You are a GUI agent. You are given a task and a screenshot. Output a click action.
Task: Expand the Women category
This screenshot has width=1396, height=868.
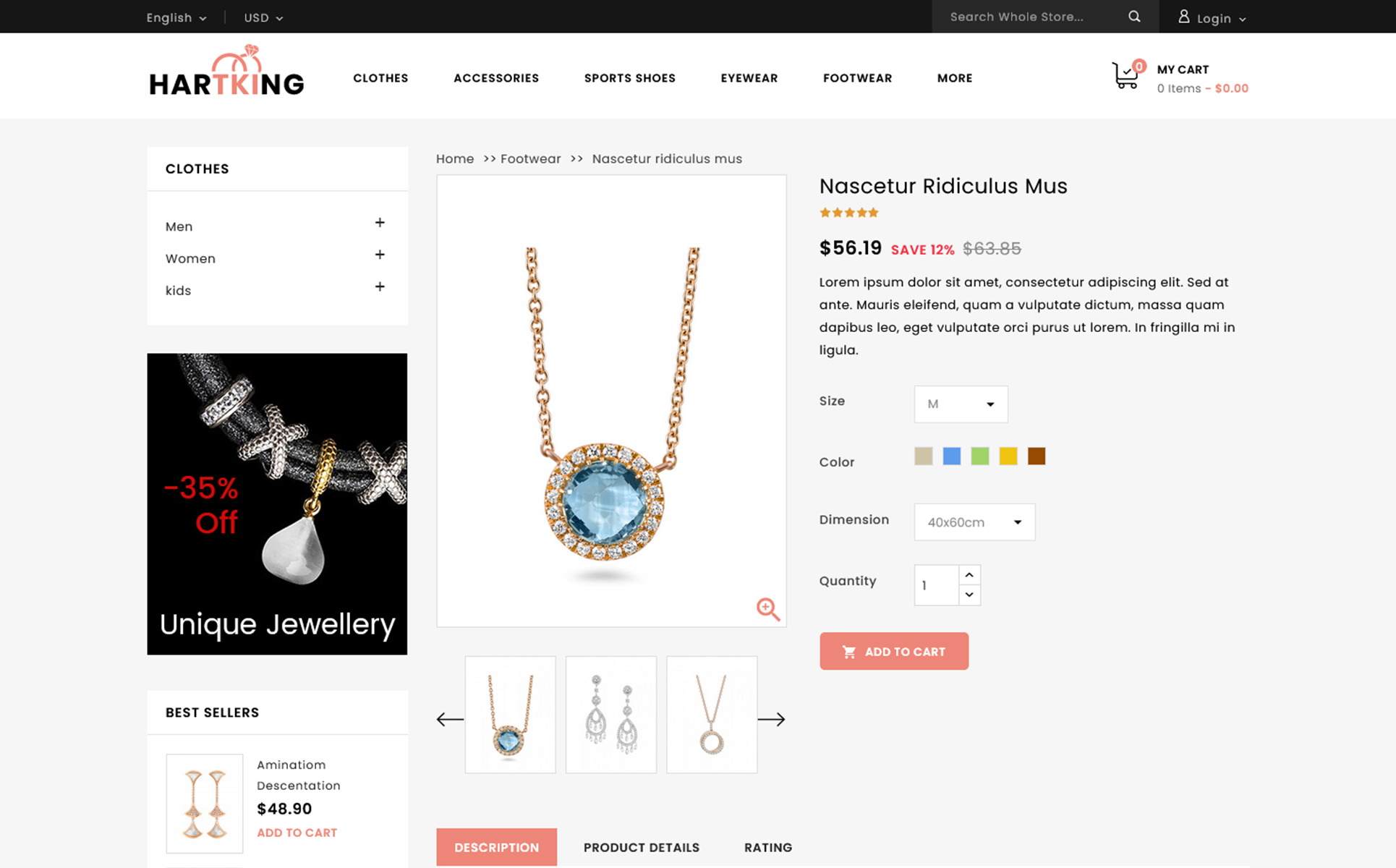tap(380, 255)
